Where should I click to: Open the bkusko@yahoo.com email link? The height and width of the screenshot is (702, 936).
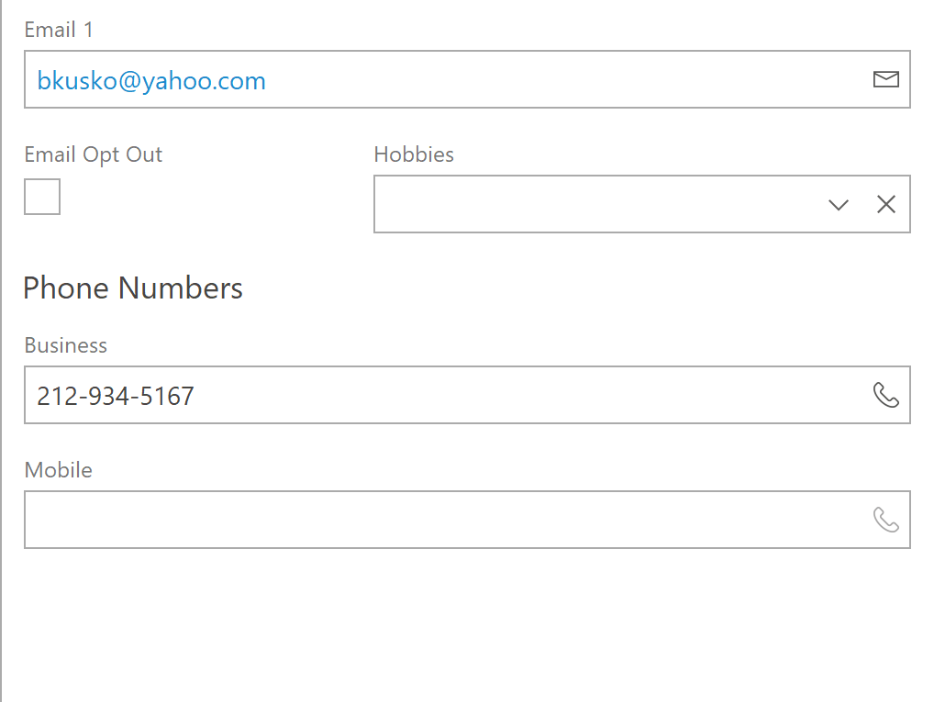[151, 81]
